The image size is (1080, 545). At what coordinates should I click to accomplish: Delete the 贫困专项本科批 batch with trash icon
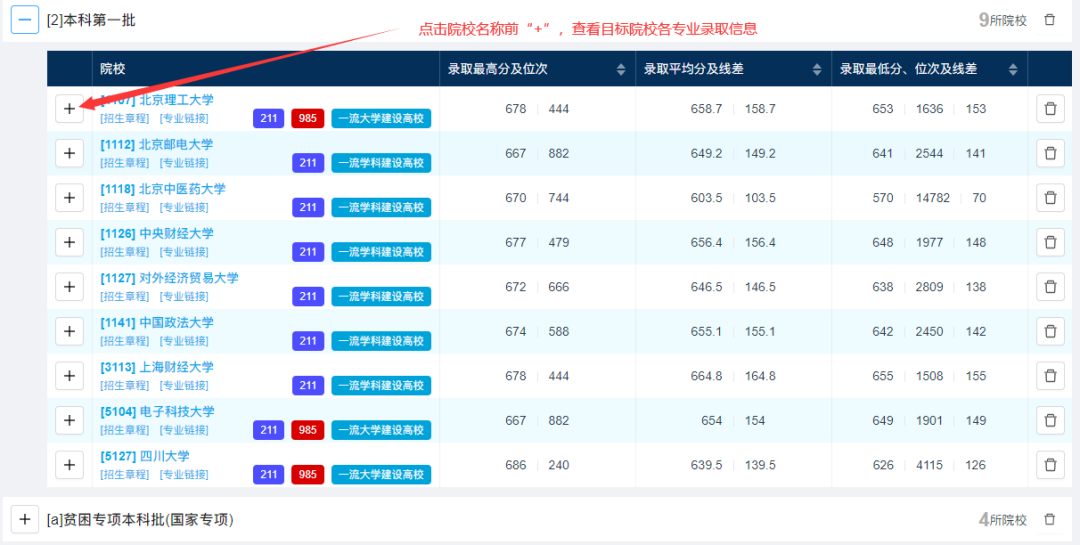(x=1049, y=519)
